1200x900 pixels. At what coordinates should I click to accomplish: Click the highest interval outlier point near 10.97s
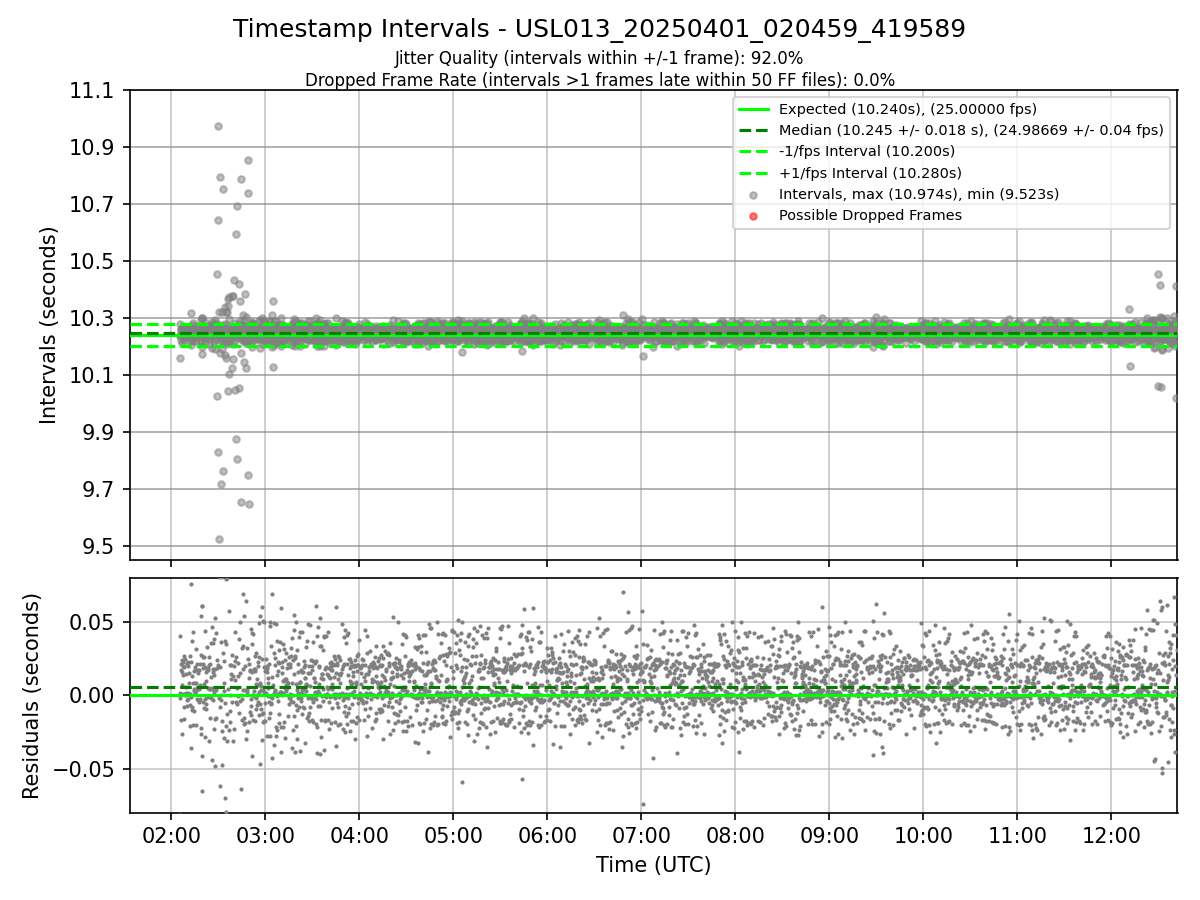click(x=218, y=127)
